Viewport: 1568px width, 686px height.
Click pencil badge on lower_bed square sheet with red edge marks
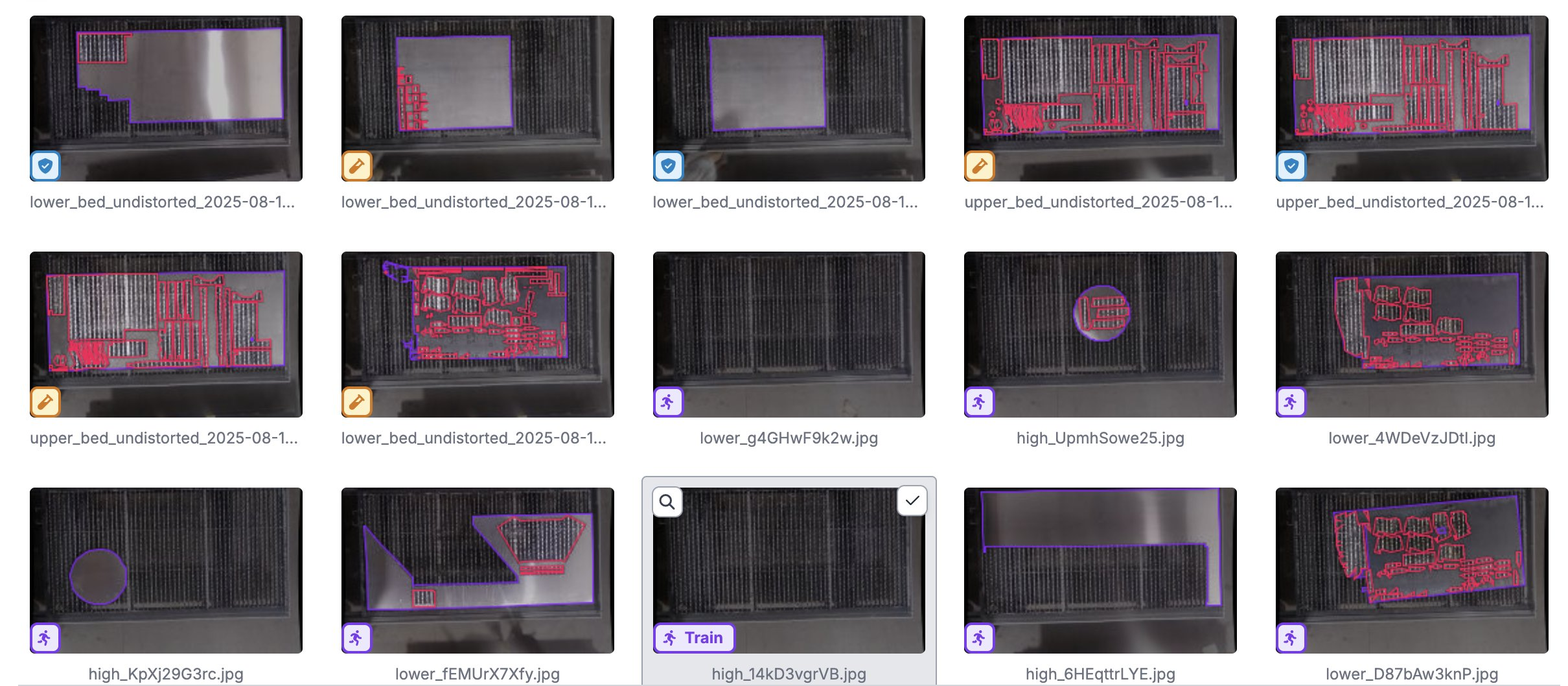(x=356, y=166)
